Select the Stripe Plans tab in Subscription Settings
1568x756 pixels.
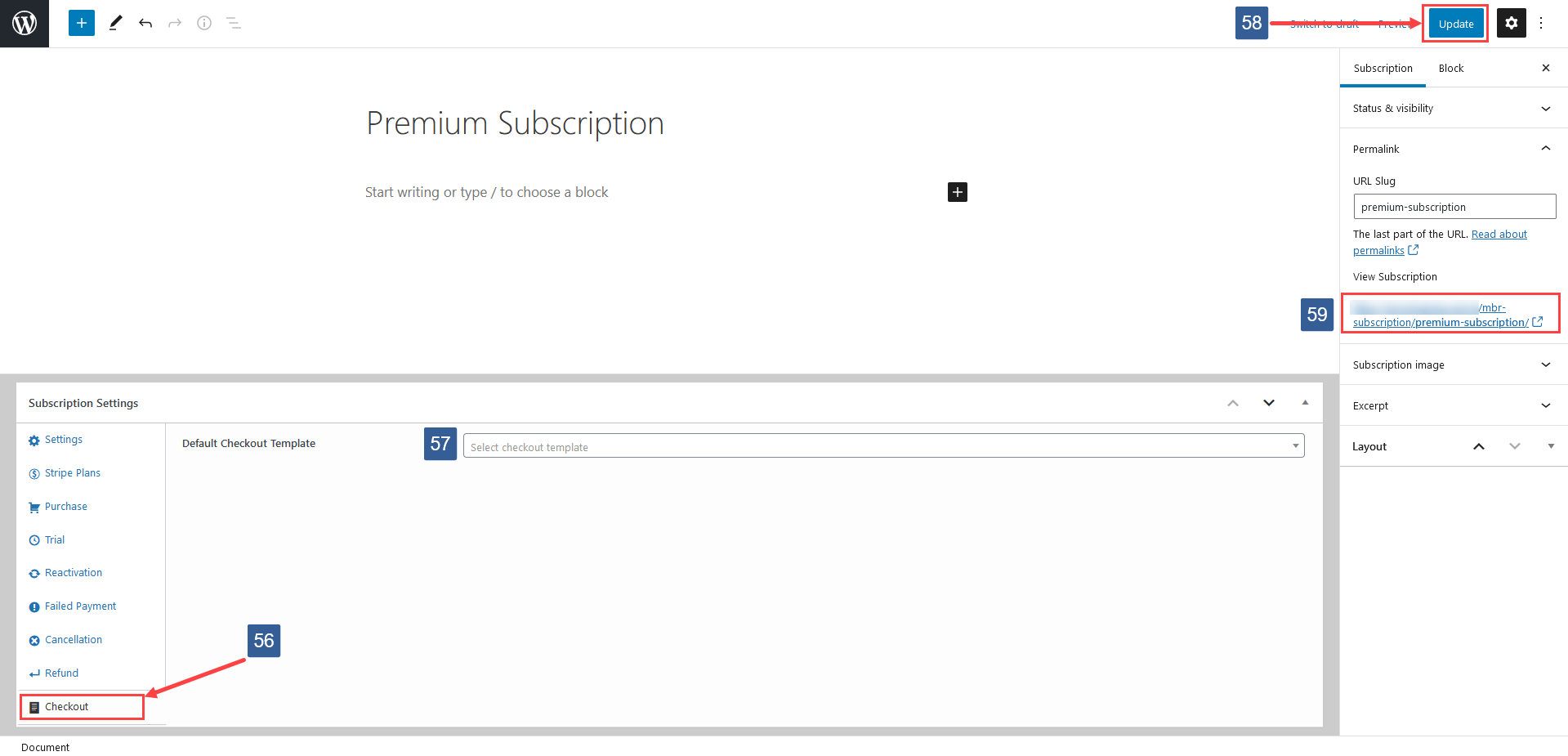(73, 472)
